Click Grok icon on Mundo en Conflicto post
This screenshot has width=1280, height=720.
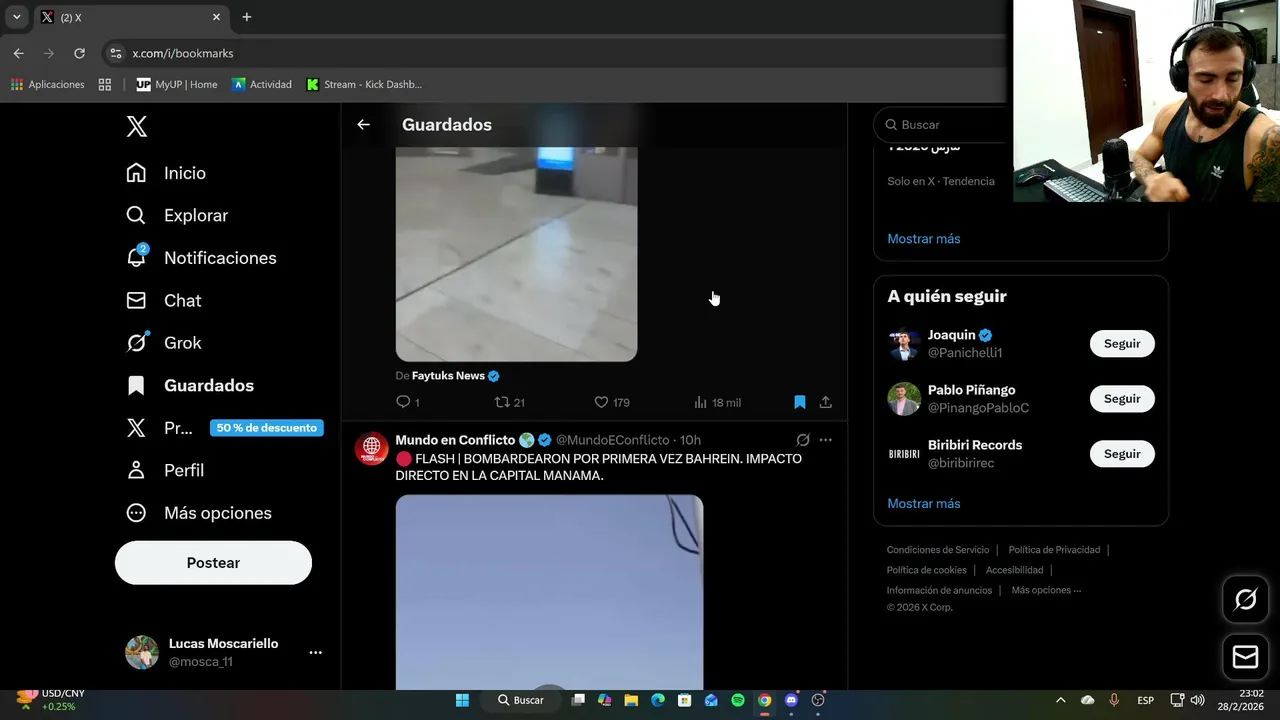tap(803, 440)
